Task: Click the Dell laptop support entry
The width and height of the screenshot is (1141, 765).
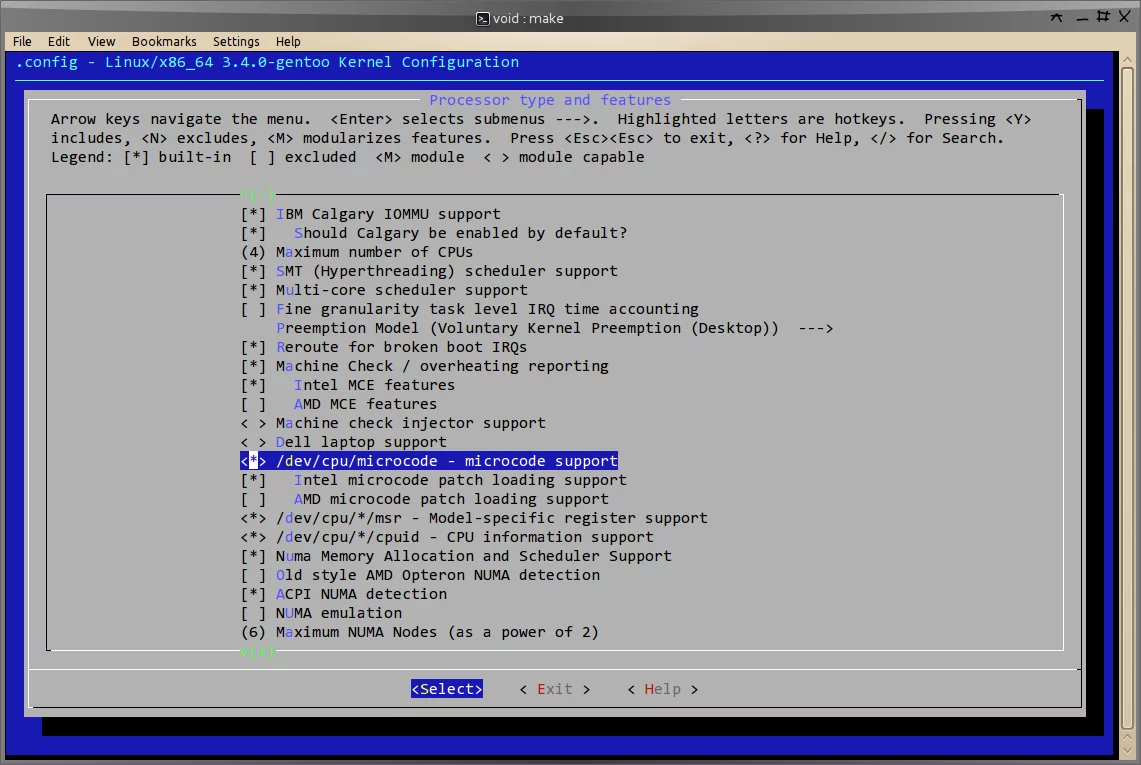Action: coord(361,442)
